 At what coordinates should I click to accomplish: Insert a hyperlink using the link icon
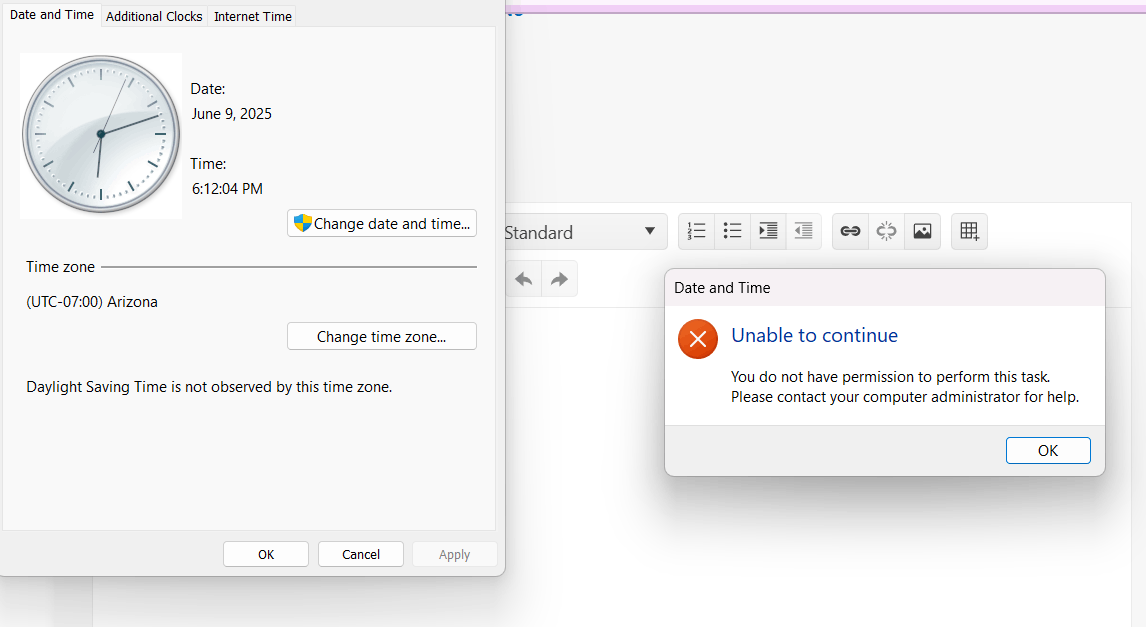(x=850, y=232)
